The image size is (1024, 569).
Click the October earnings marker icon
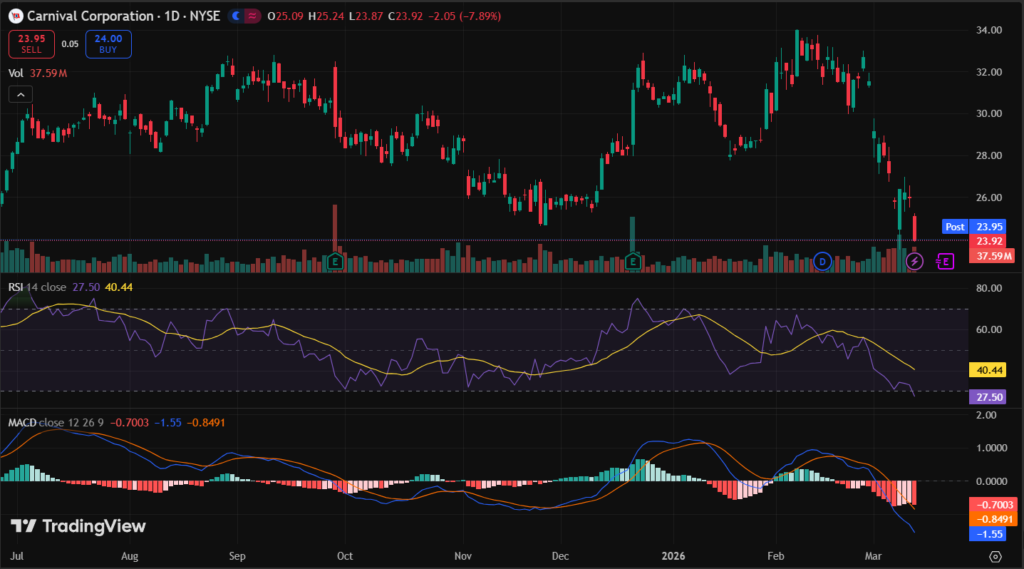[x=336, y=262]
